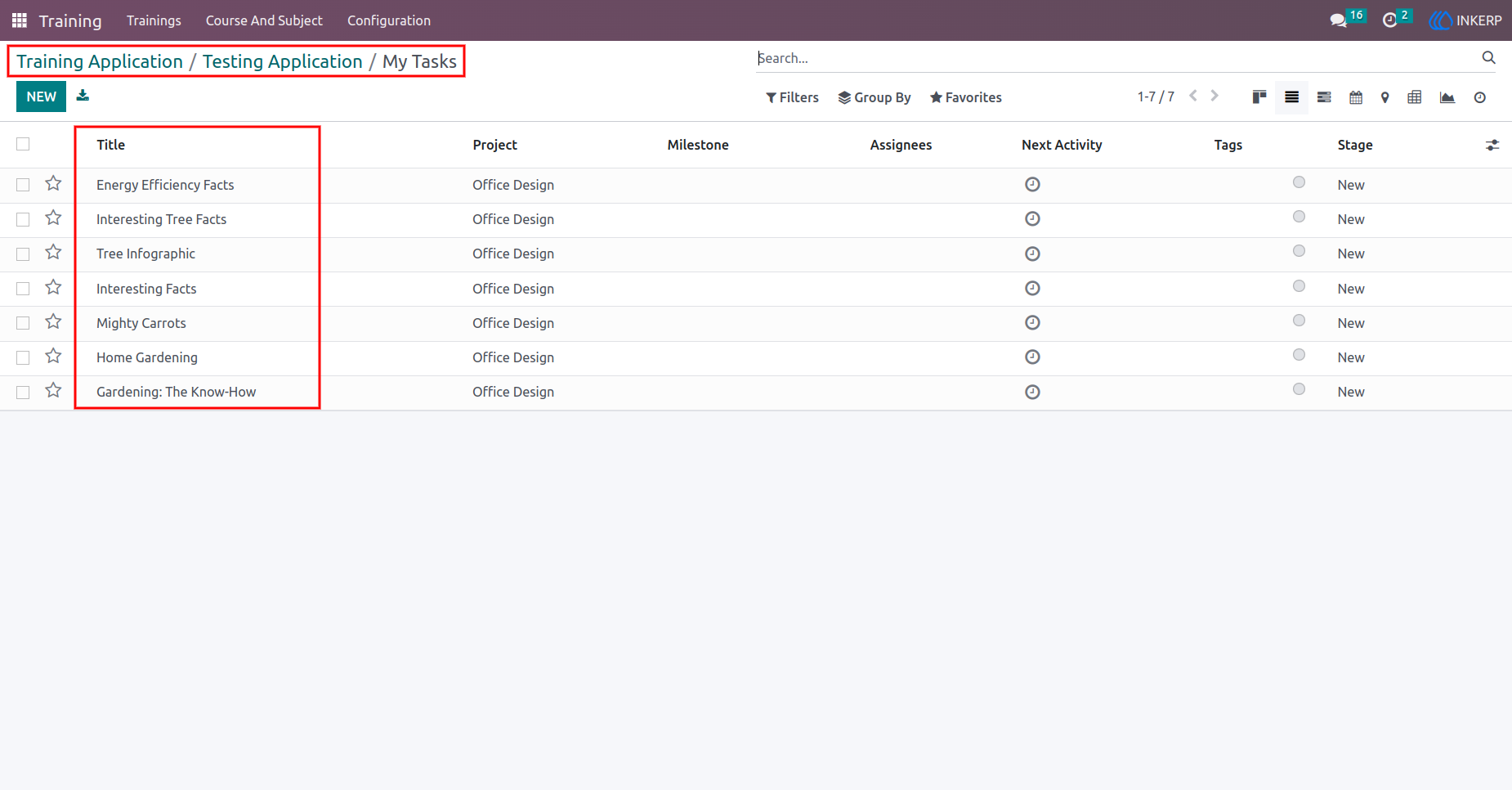The width and height of the screenshot is (1512, 790).
Task: Switch to Pivot table view
Action: (1415, 97)
